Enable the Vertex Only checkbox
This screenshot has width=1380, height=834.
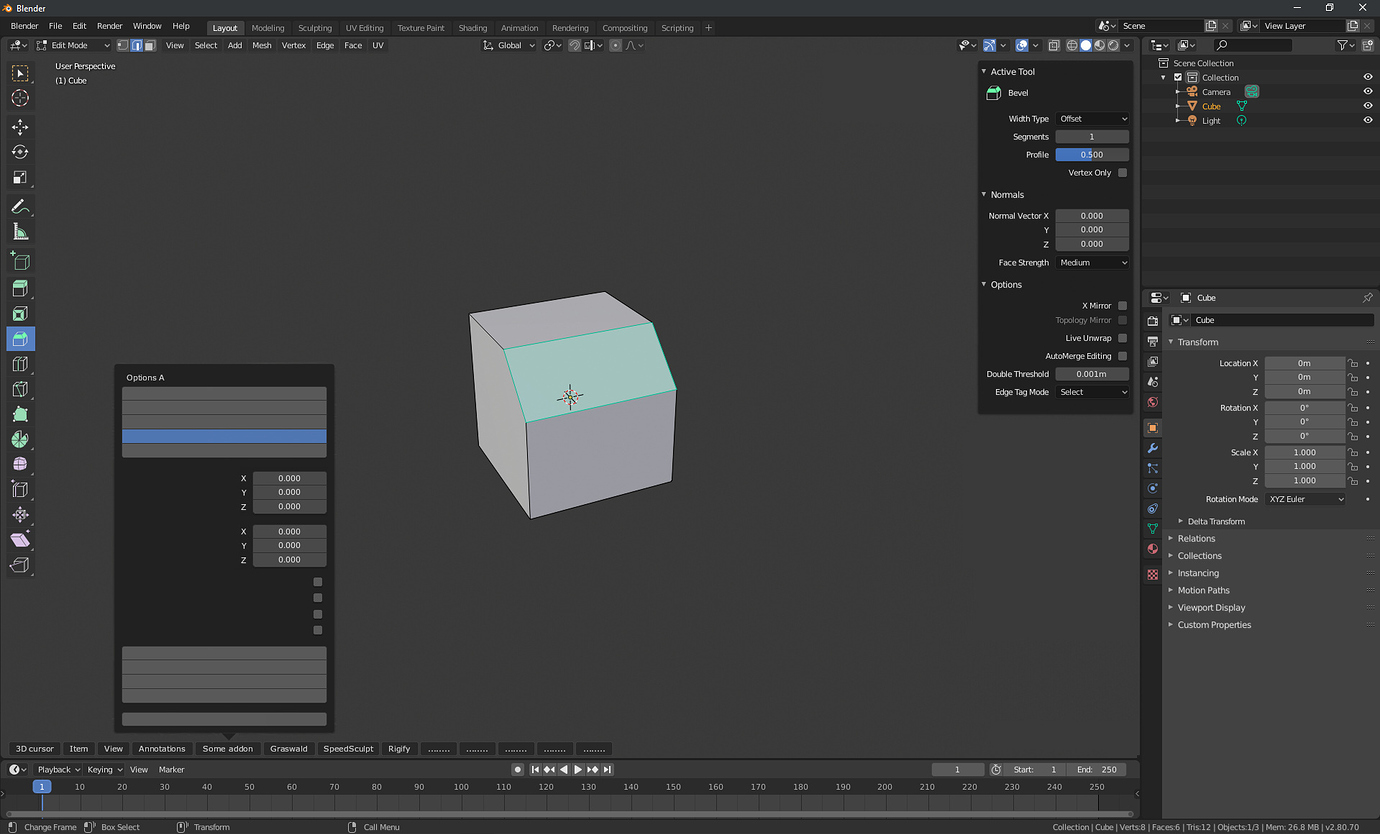pos(1122,173)
